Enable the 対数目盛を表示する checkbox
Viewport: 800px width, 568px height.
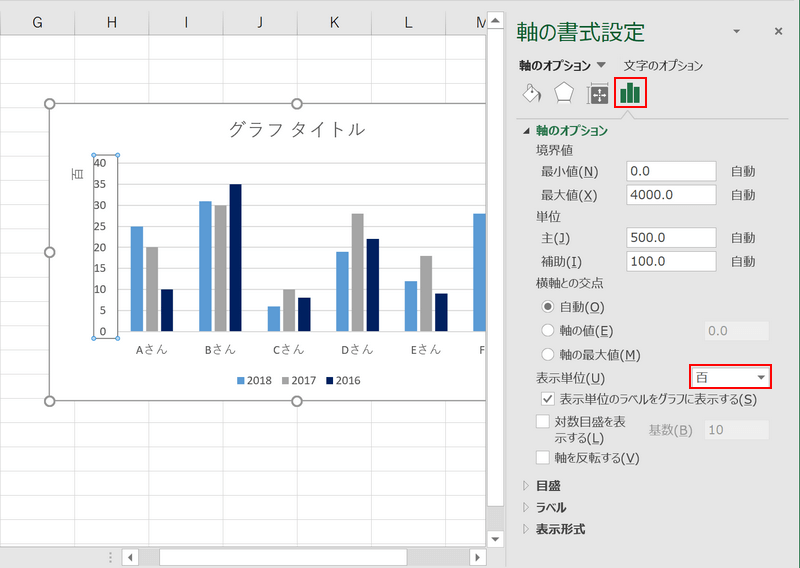coord(542,422)
